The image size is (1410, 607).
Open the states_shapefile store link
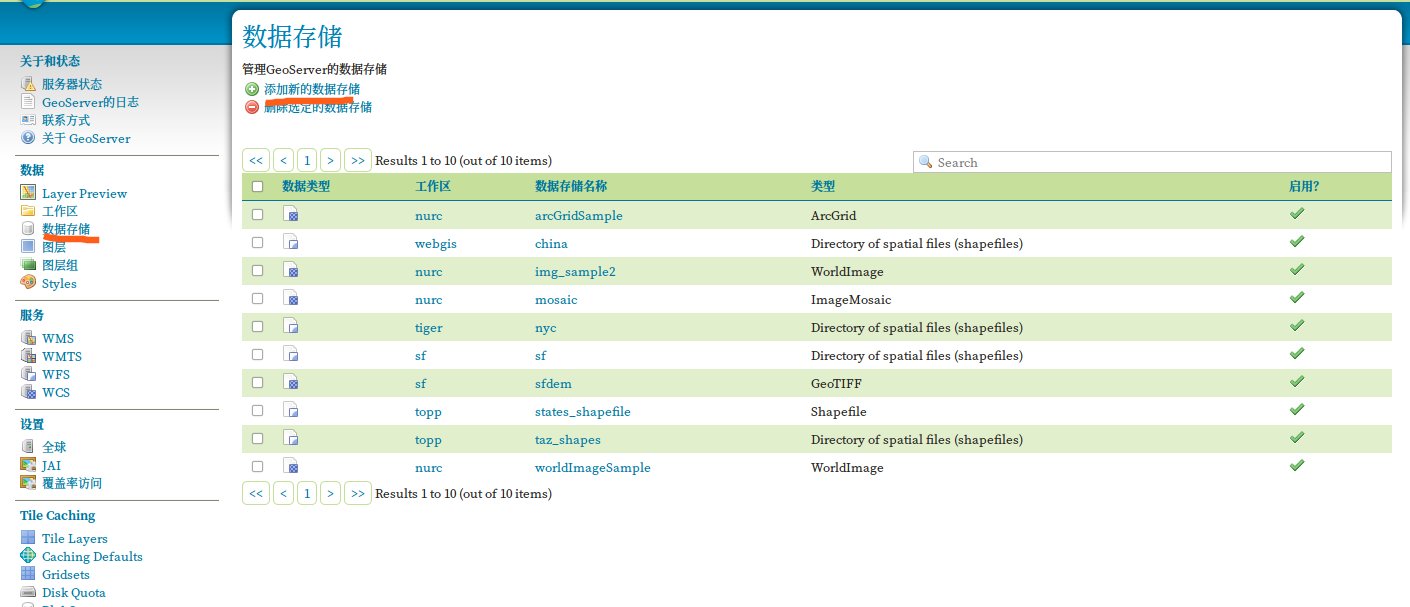[583, 411]
